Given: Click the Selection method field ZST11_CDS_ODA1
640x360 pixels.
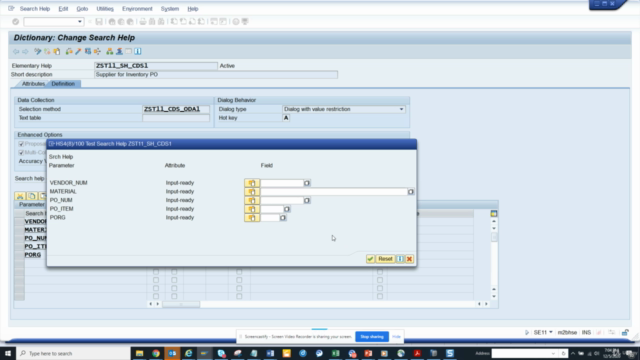Looking at the screenshot, I should tap(176, 109).
